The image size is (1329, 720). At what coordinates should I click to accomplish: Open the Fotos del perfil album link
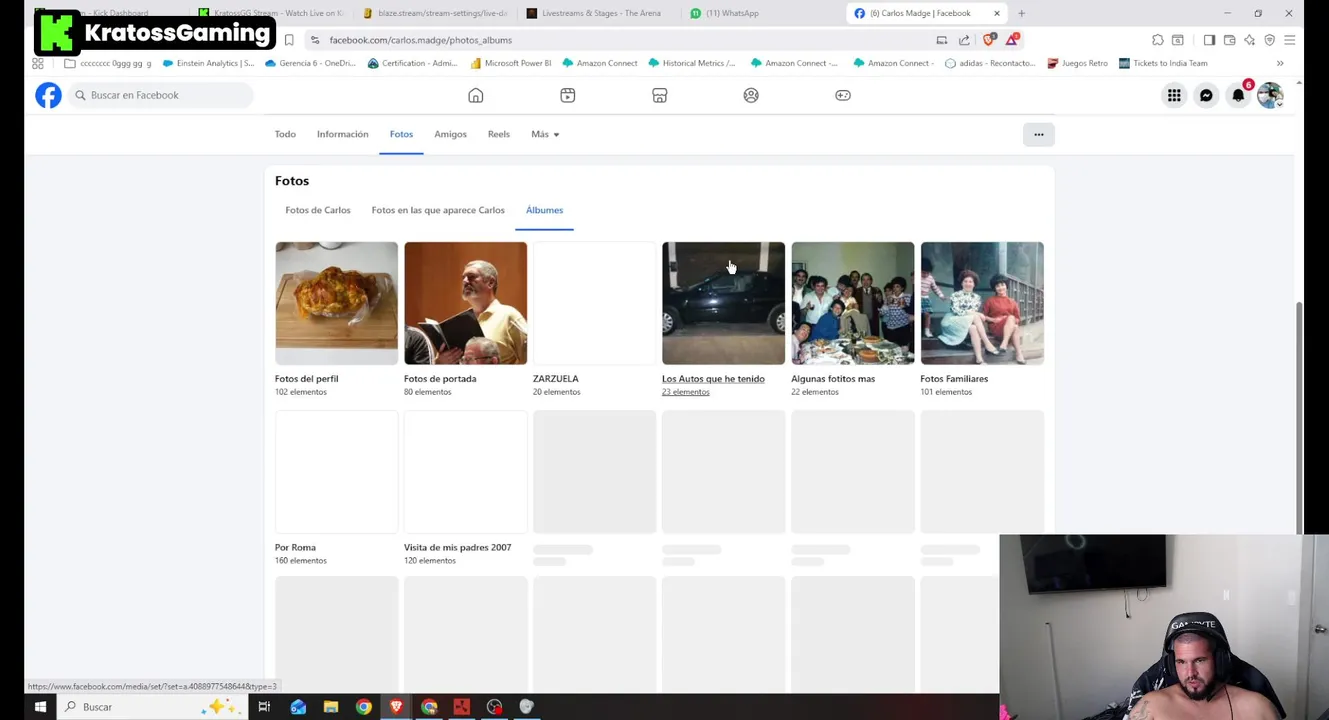tap(307, 379)
